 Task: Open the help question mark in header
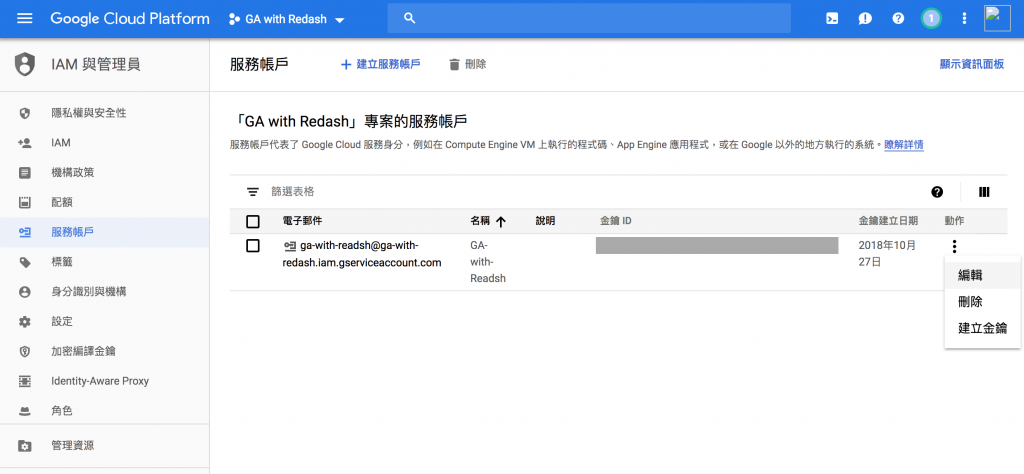(898, 18)
